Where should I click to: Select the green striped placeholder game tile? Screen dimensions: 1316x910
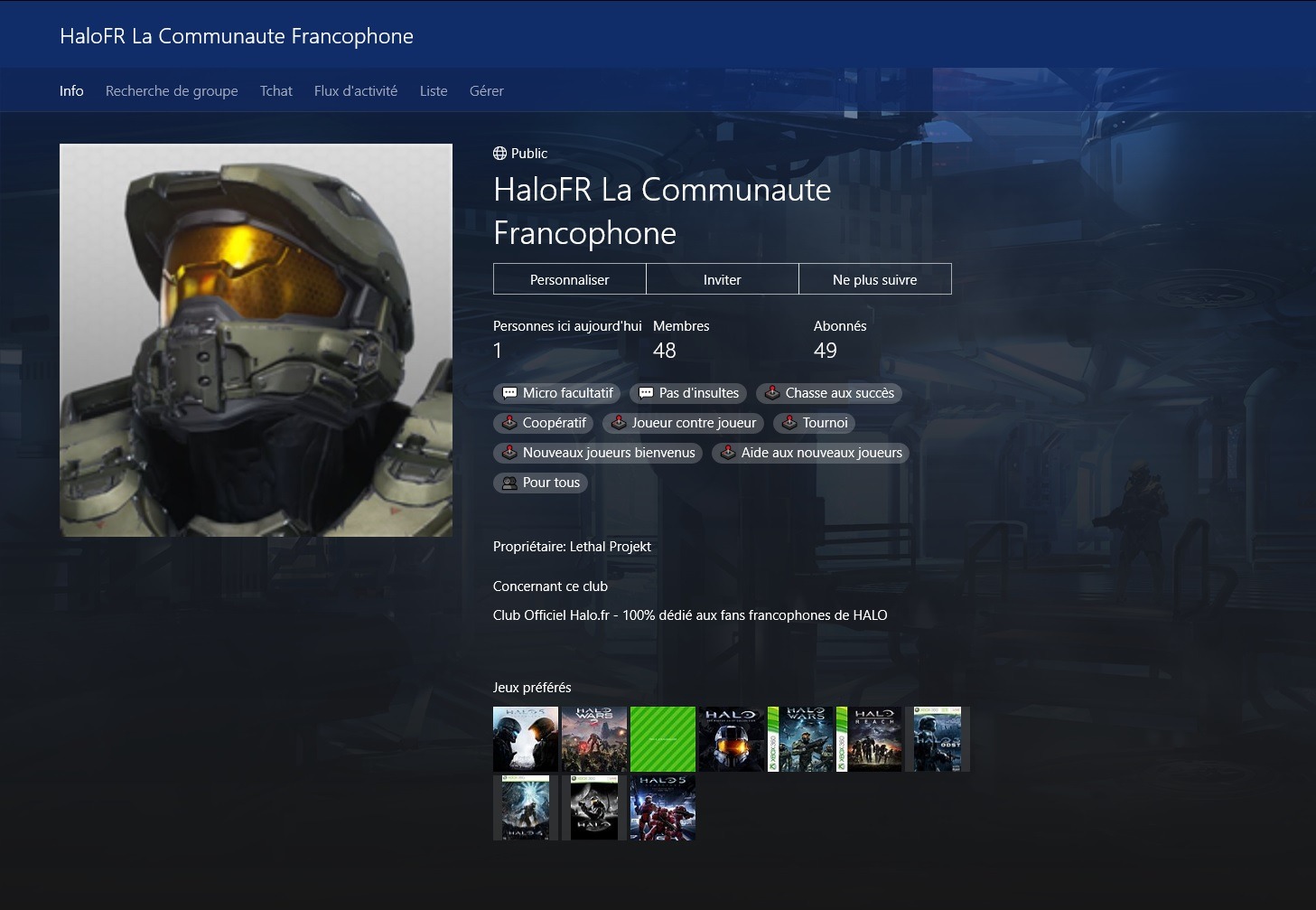(662, 739)
